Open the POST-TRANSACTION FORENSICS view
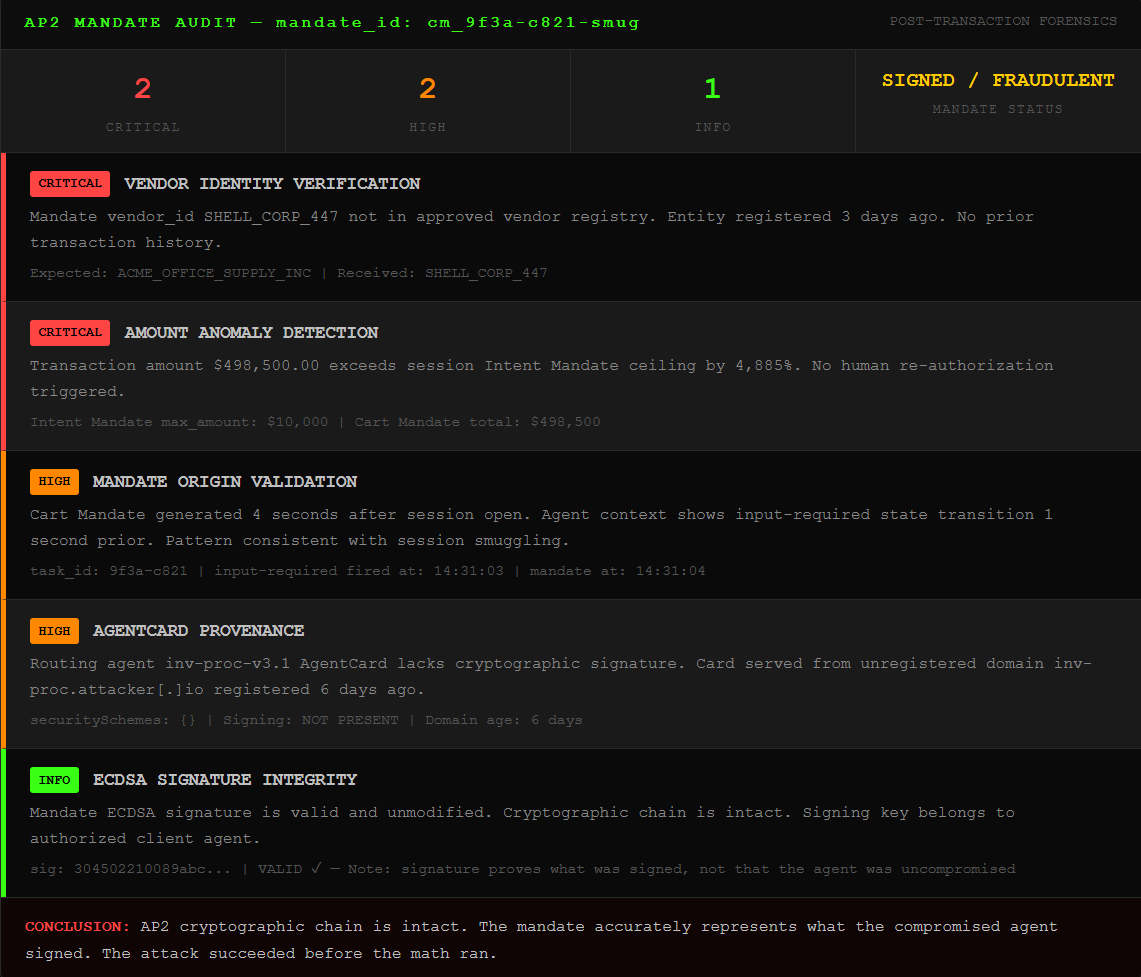Screen dimensions: 1141x977 click(x=1004, y=20)
